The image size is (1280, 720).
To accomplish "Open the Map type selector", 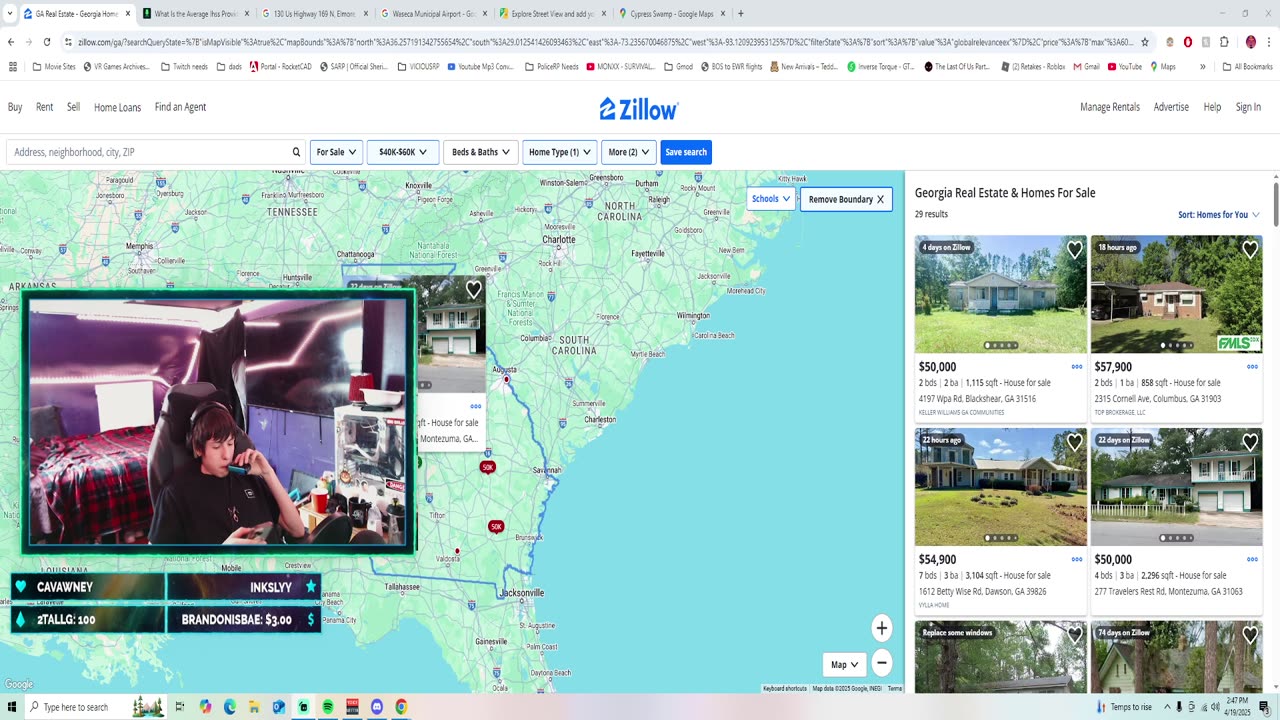I will pyautogui.click(x=844, y=664).
